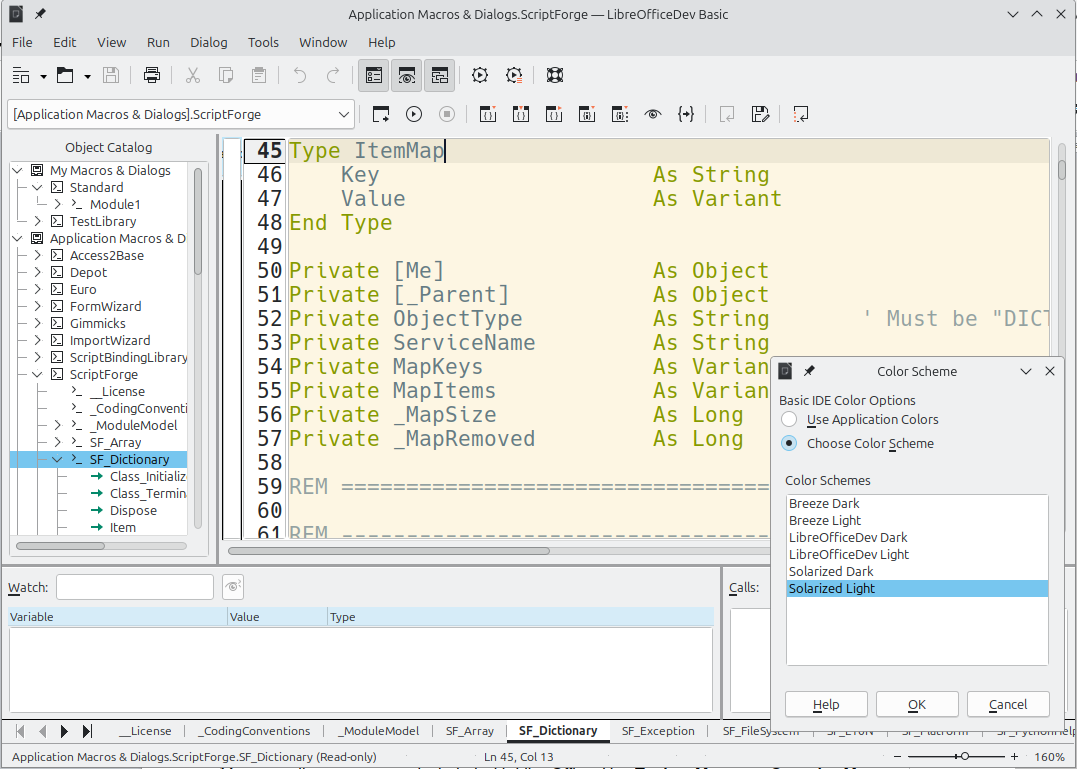Export the source as BASIC file
The height and width of the screenshot is (769, 1077).
point(760,113)
